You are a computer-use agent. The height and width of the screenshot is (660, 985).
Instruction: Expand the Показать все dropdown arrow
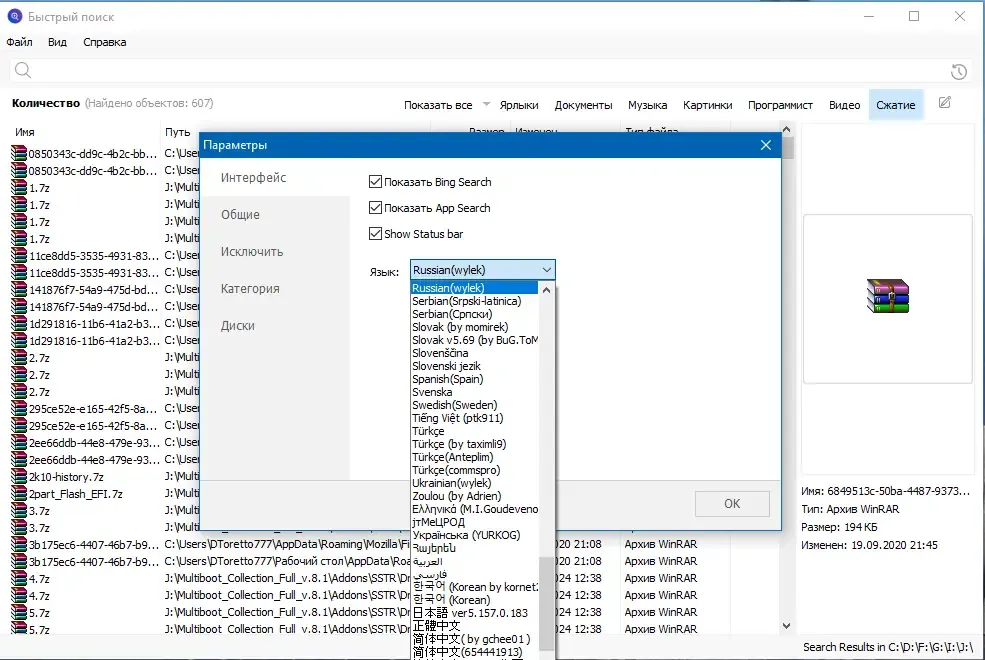pyautogui.click(x=486, y=104)
